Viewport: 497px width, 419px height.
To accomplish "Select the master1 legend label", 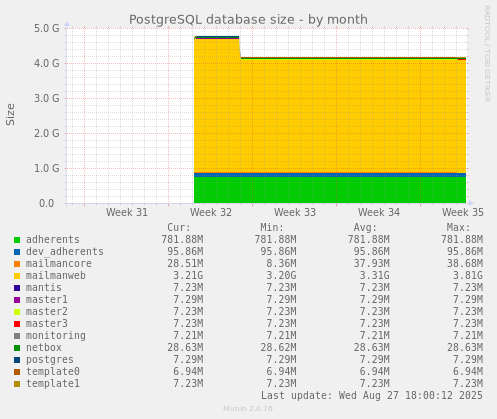I will click(47, 299).
